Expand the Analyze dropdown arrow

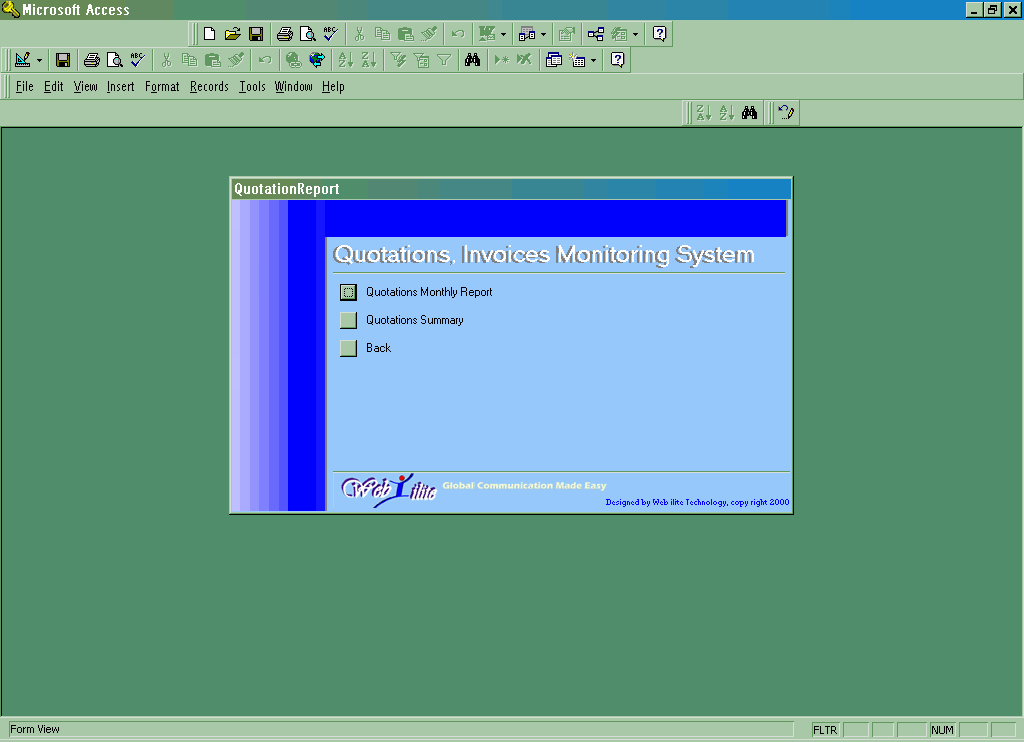point(542,34)
